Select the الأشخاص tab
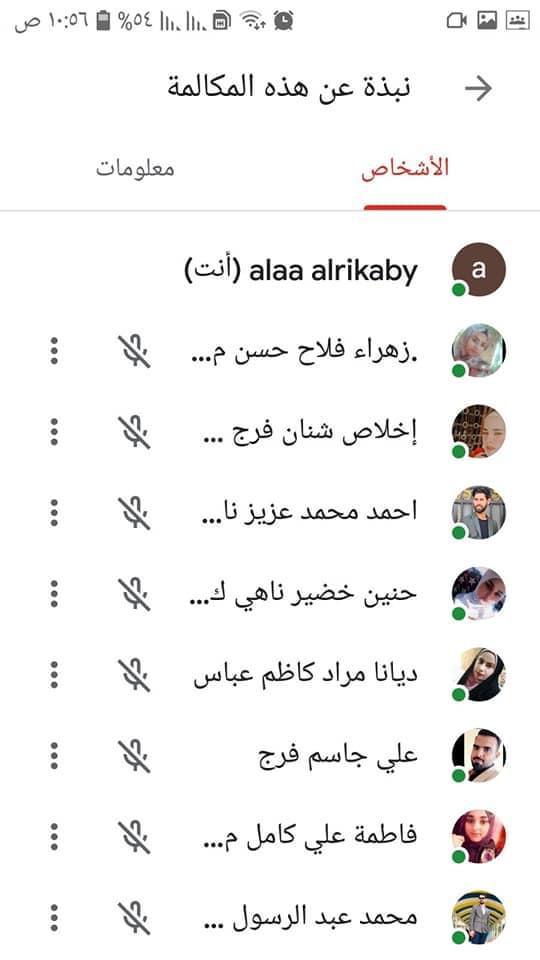 click(405, 168)
